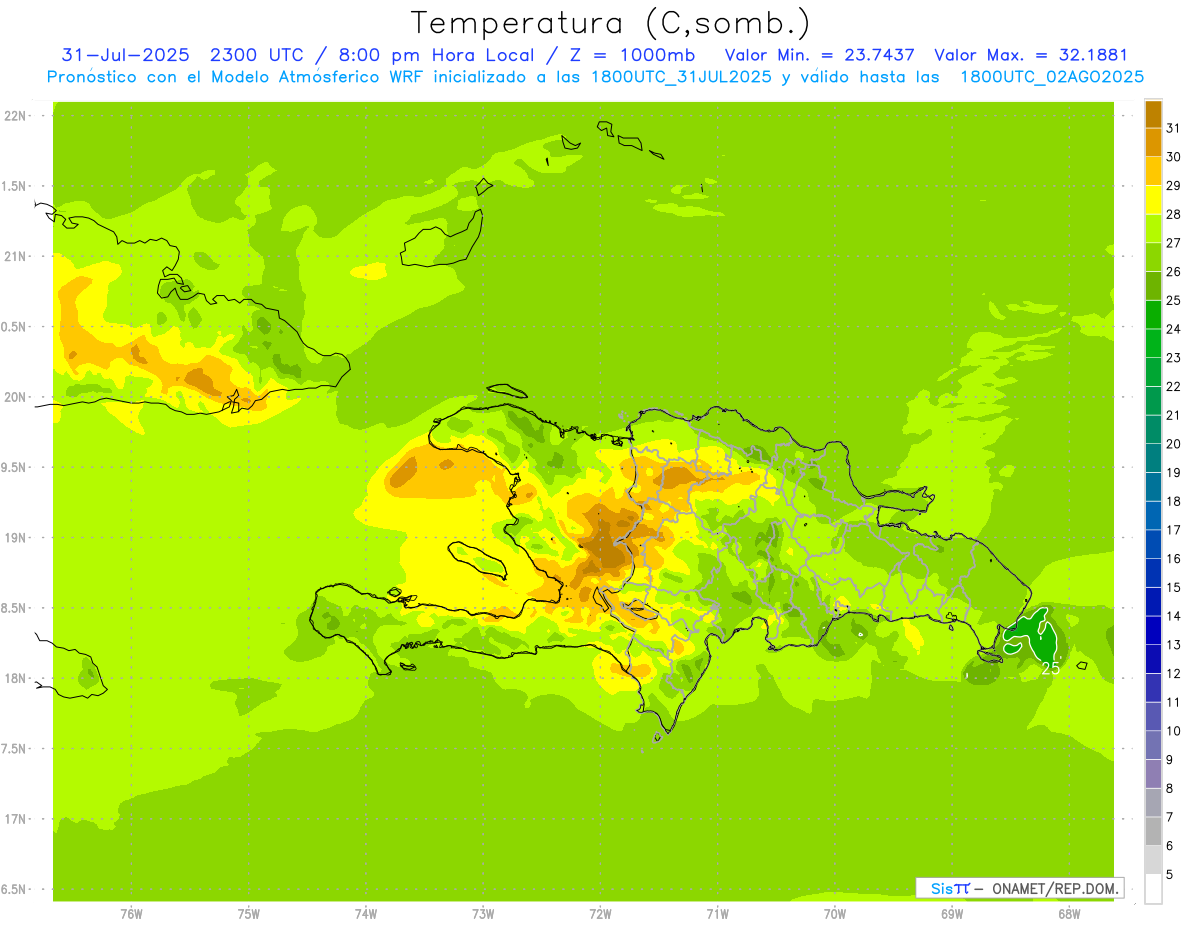Click the 'Temperatura (C,somb.)' map title

610,23
